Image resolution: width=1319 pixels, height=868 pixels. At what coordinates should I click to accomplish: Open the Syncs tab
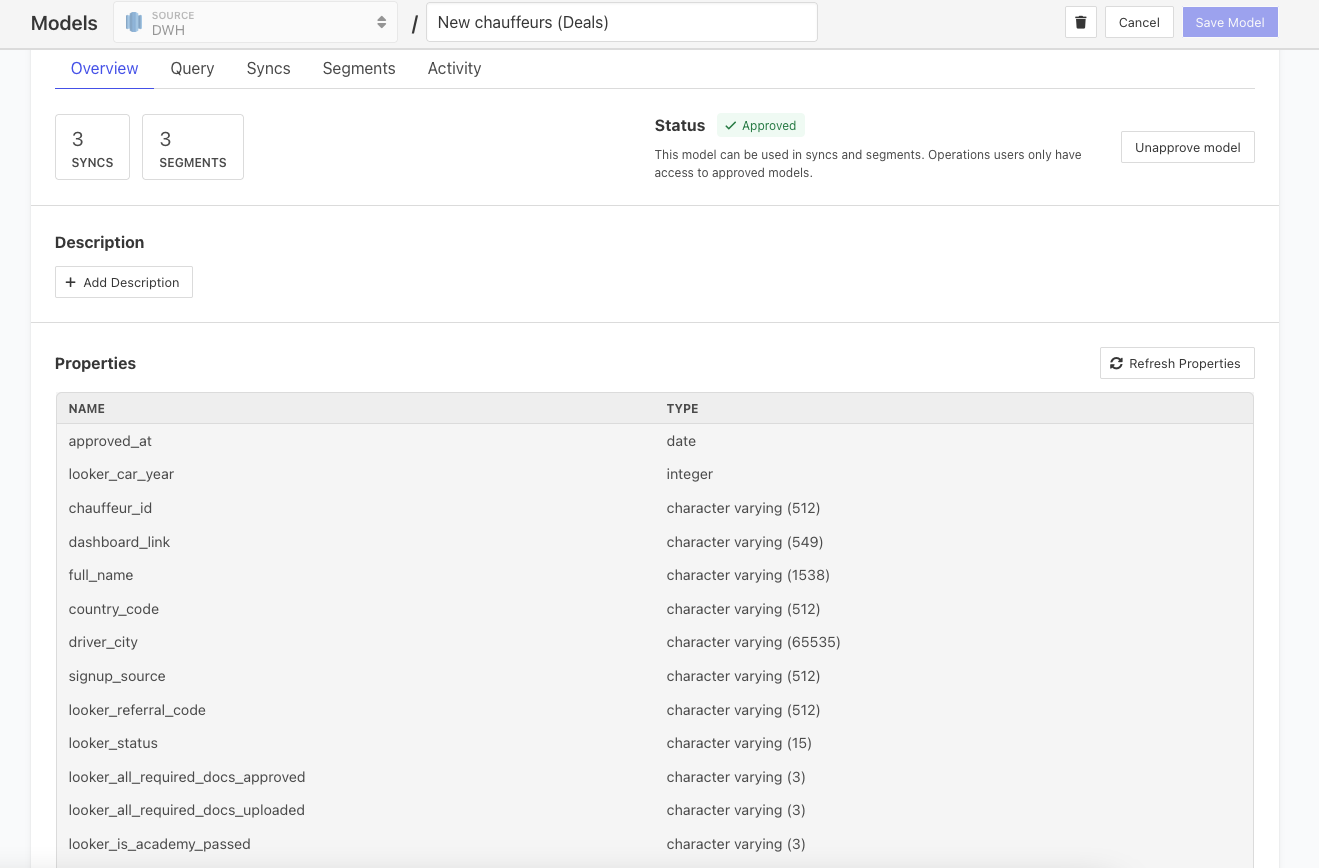[x=268, y=68]
